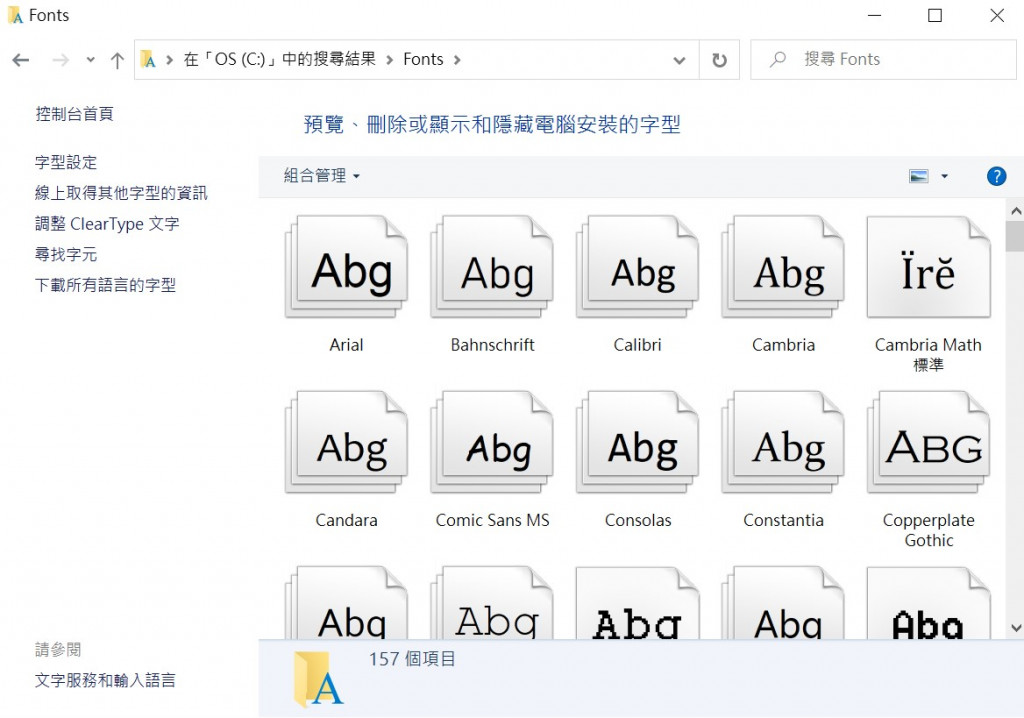1024x718 pixels.
Task: Select the Arial font icon
Action: [346, 267]
